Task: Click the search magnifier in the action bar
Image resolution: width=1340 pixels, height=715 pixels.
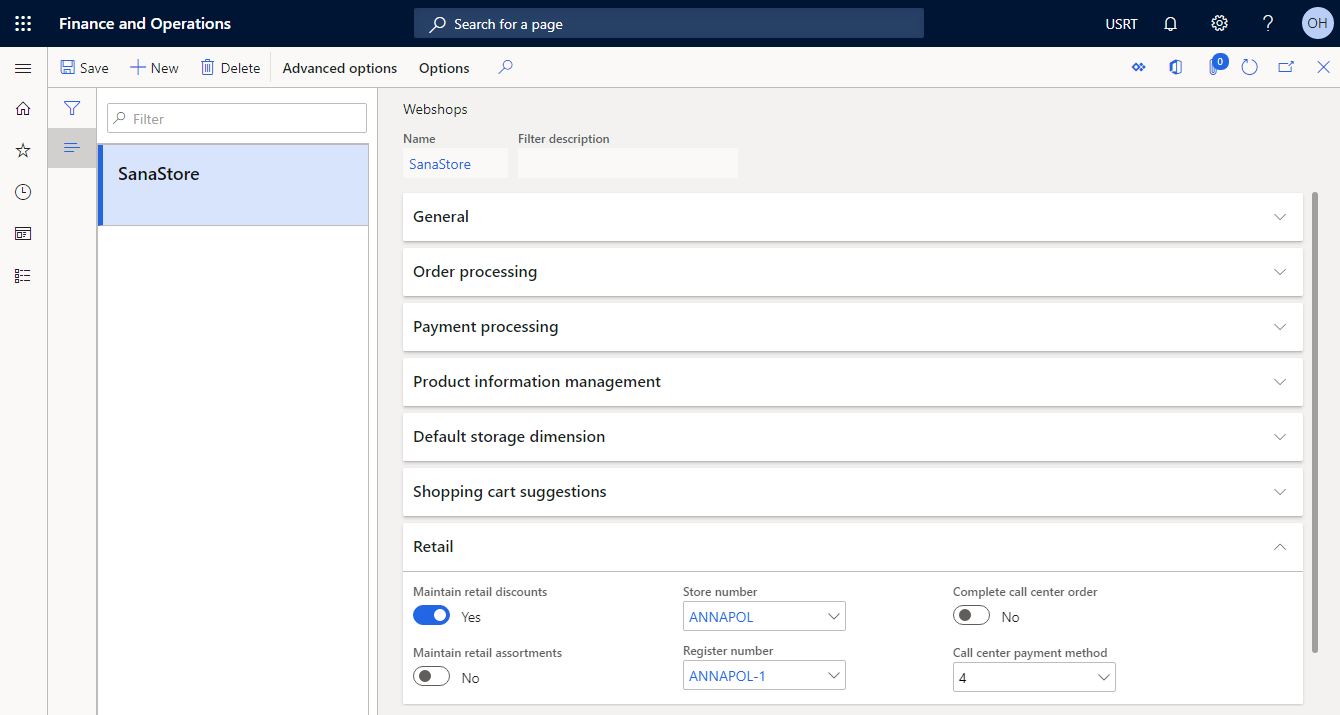Action: coord(506,68)
